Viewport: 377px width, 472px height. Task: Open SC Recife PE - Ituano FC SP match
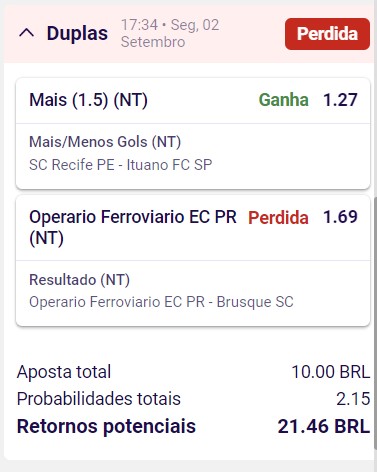121,165
